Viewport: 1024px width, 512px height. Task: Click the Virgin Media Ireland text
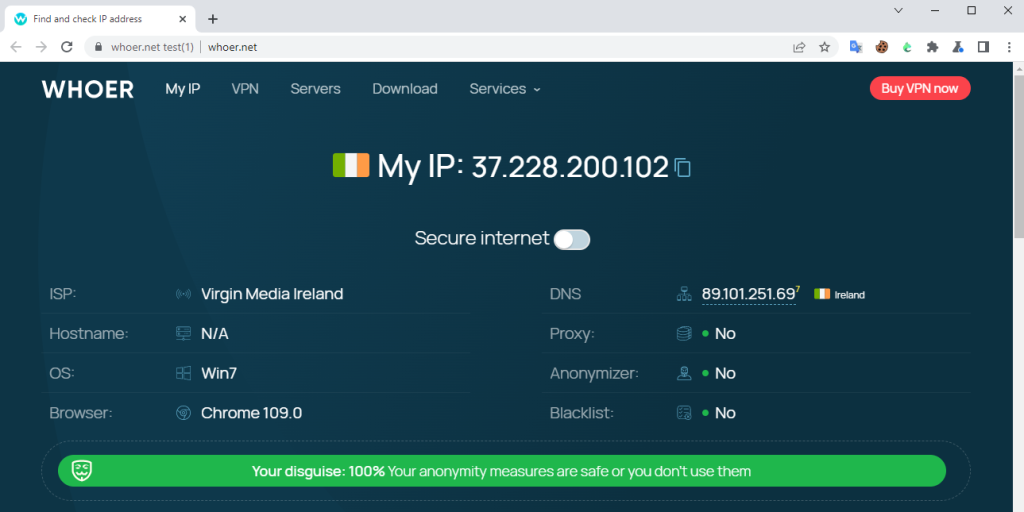click(272, 294)
